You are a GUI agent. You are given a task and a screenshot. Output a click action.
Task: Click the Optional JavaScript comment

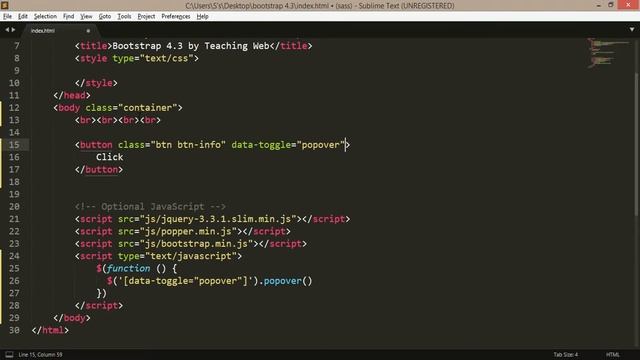[x=150, y=207]
